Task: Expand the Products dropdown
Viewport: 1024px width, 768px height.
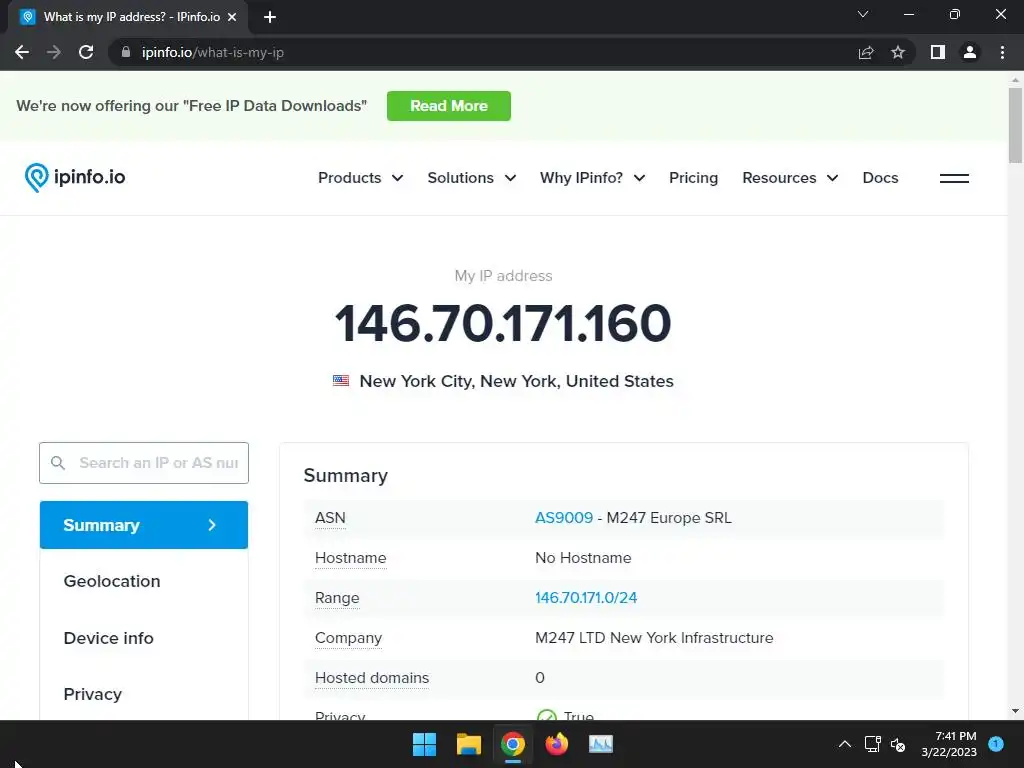Action: click(x=360, y=178)
